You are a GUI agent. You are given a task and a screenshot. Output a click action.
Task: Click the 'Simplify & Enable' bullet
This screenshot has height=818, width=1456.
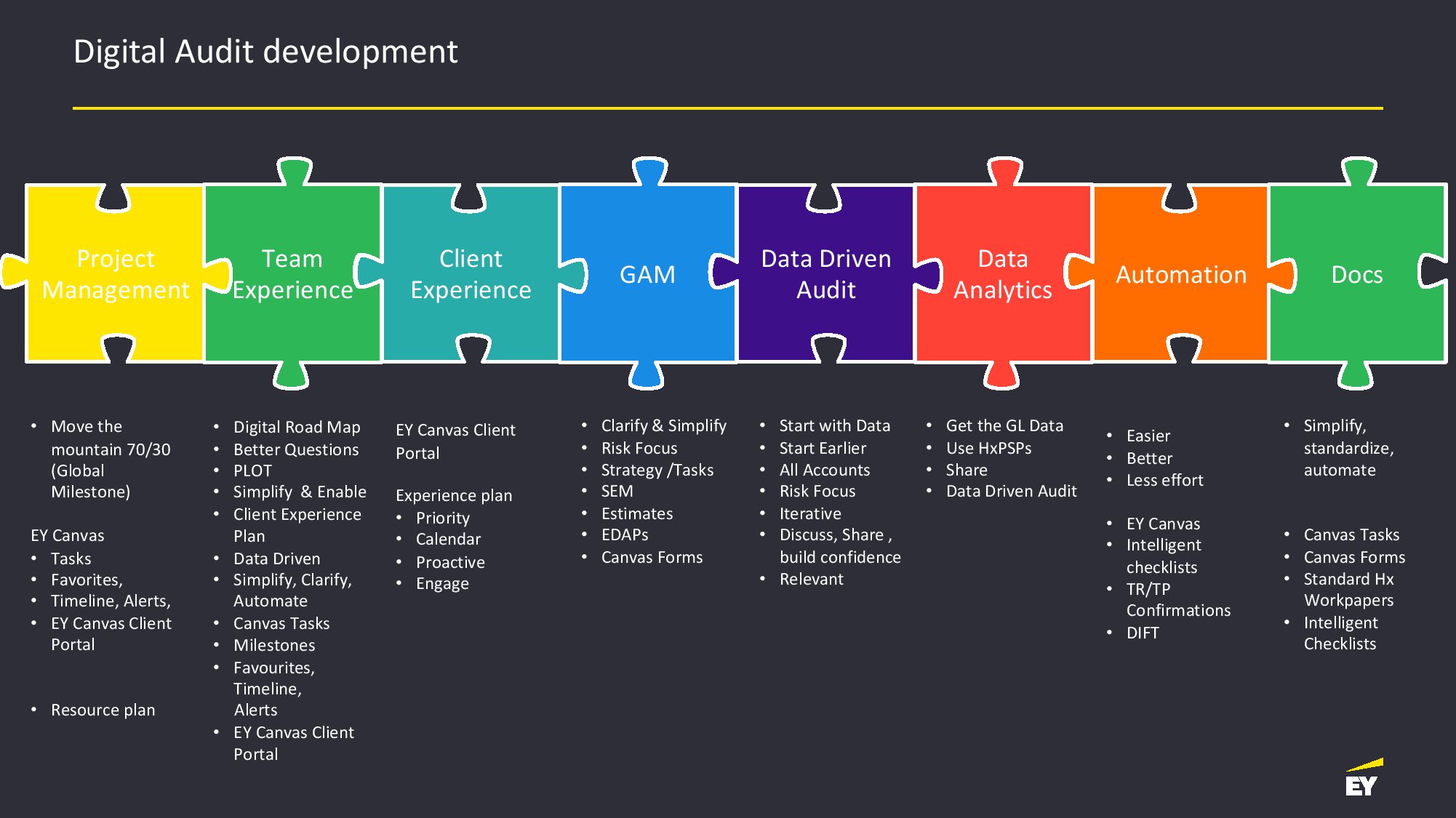300,492
